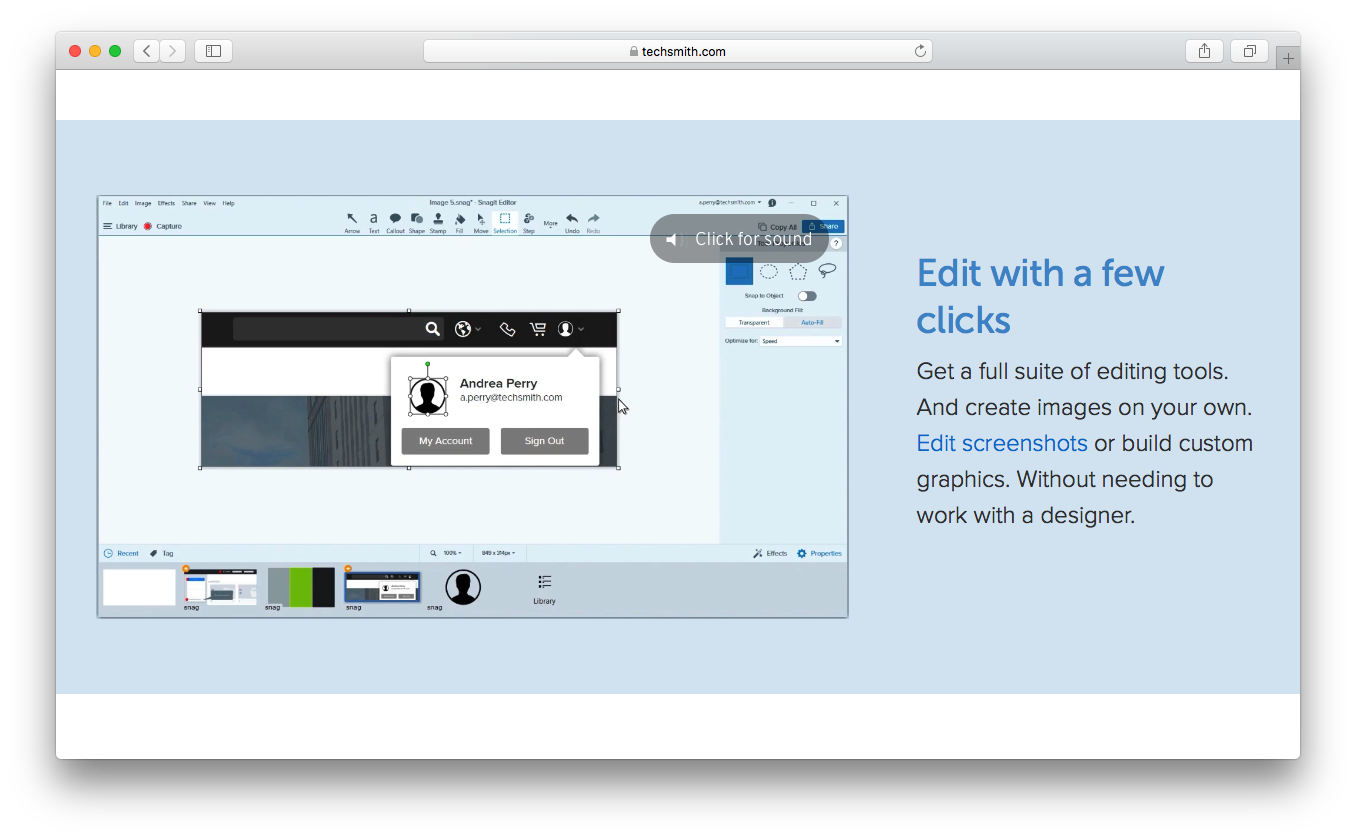
Task: Open the Effects menu
Action: coord(166,203)
